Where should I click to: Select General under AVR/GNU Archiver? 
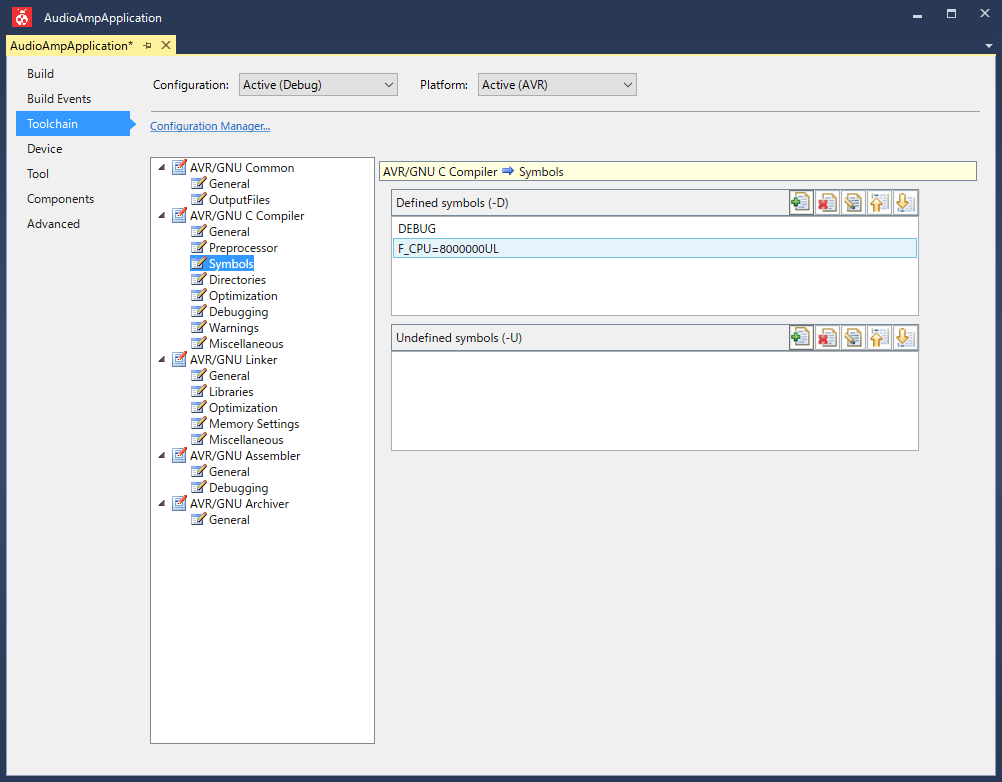click(221, 519)
